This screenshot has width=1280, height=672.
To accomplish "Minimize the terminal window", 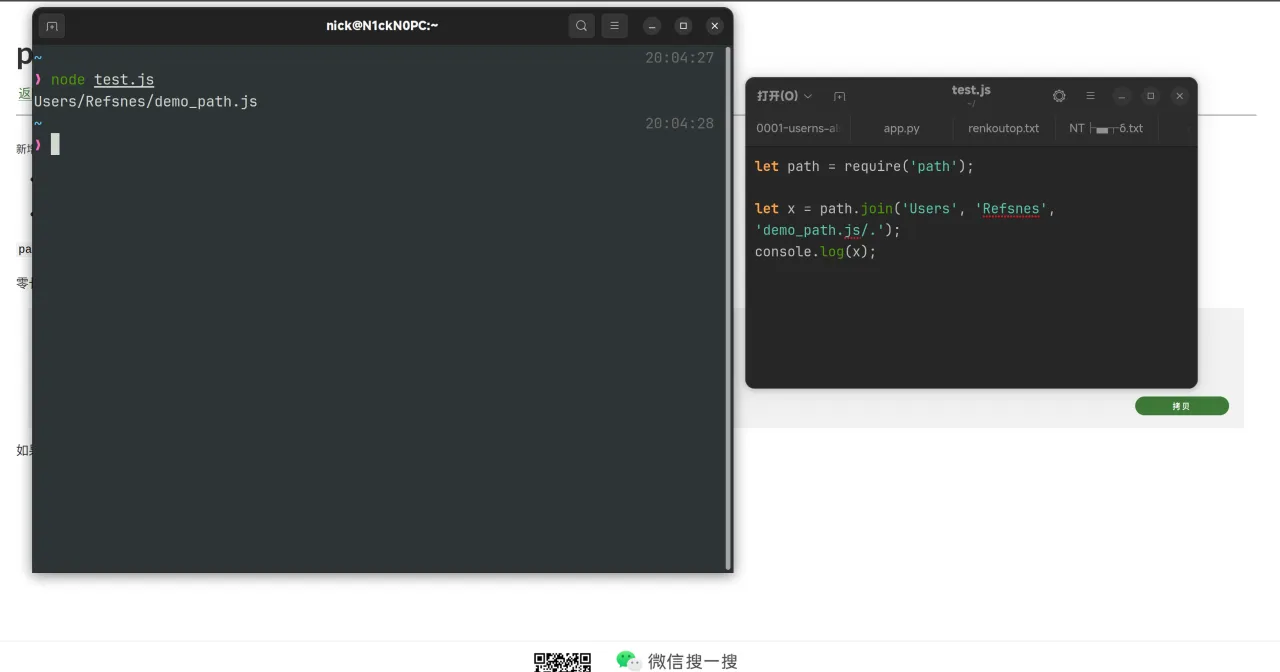I will pos(652,26).
